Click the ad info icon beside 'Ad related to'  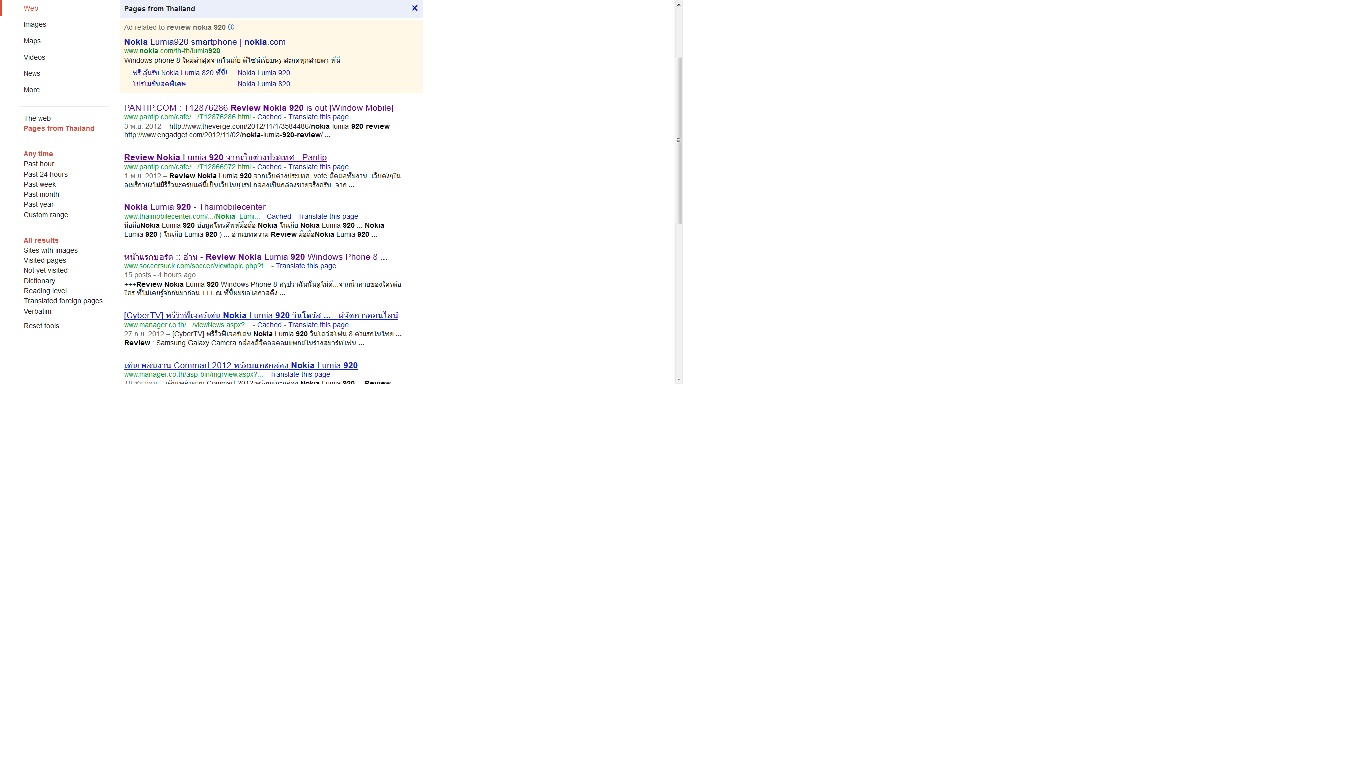point(231,27)
